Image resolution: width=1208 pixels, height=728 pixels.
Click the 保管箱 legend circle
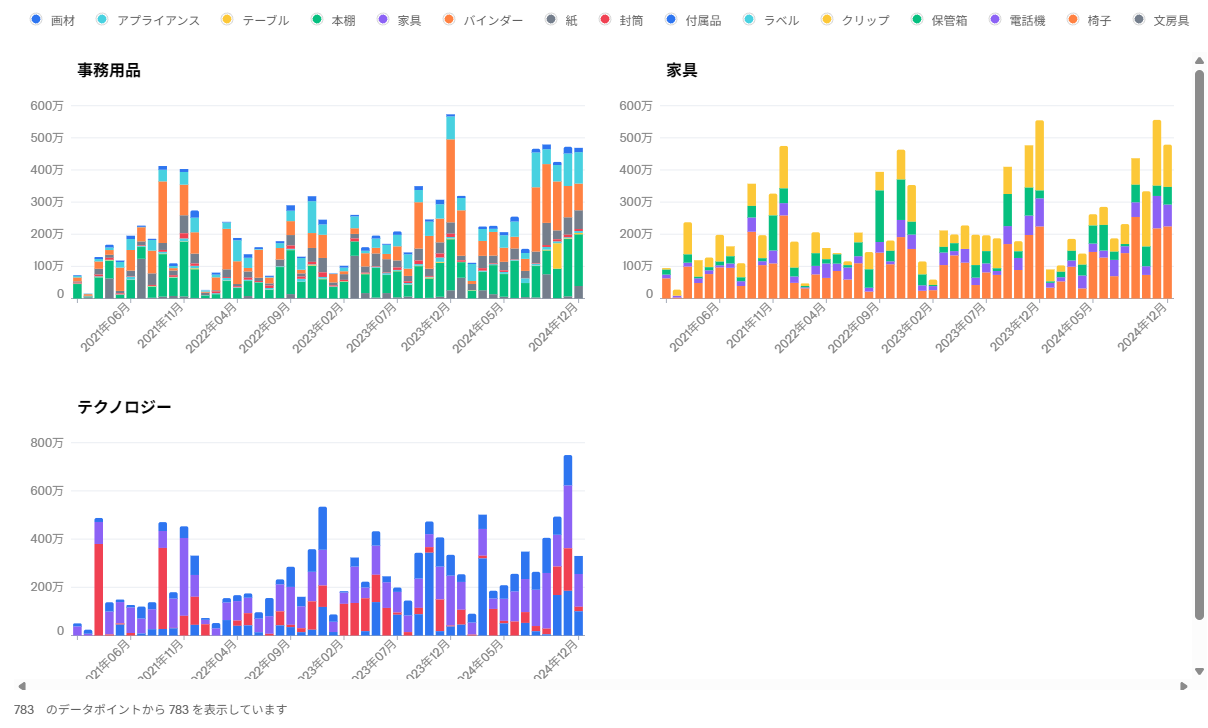tap(916, 20)
